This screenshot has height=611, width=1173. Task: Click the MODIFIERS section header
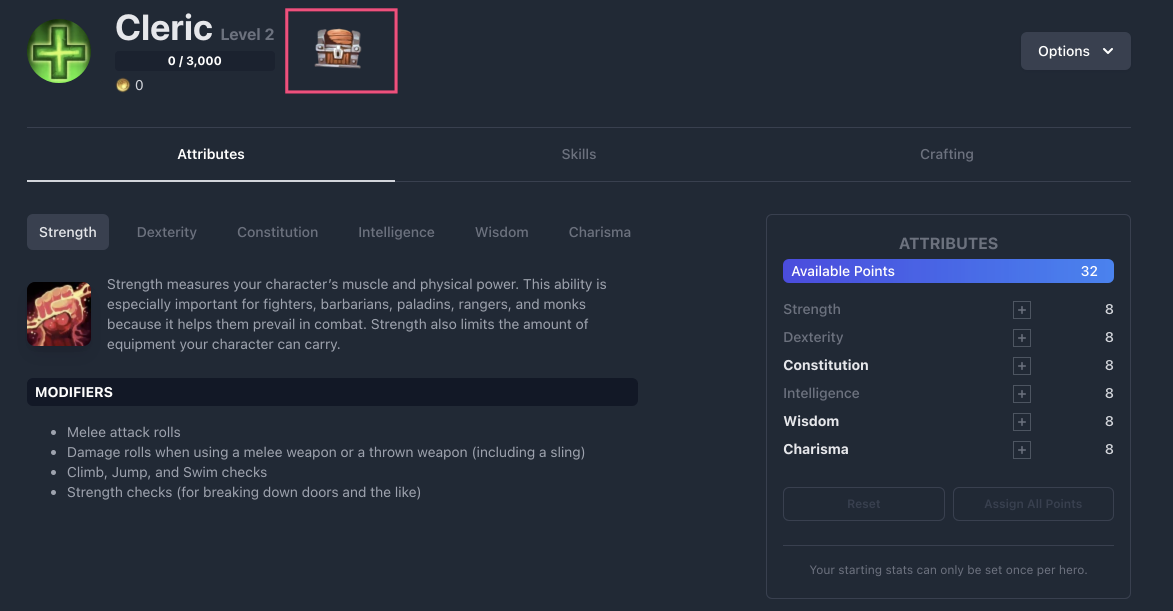tap(332, 392)
